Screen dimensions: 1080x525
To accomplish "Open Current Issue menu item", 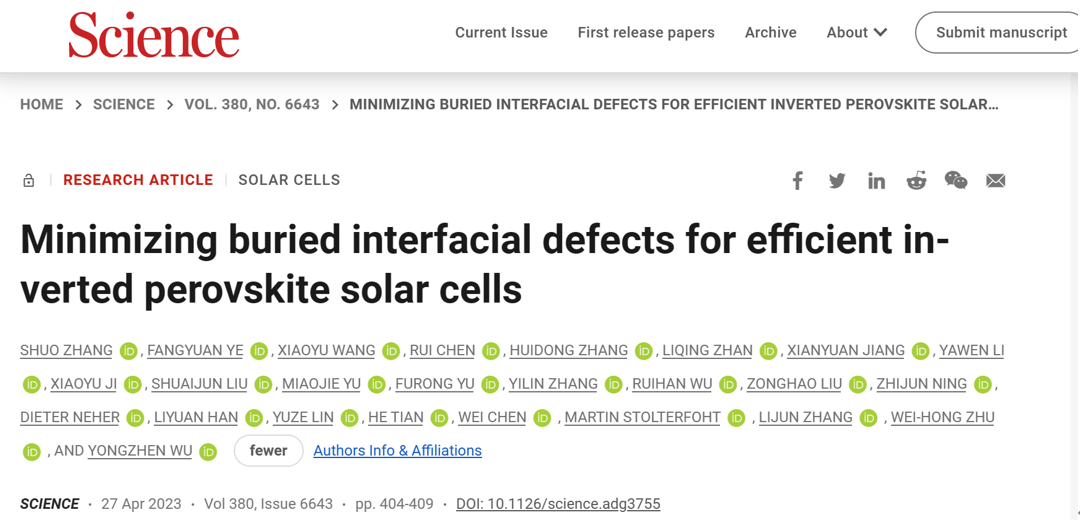I will pyautogui.click(x=501, y=32).
